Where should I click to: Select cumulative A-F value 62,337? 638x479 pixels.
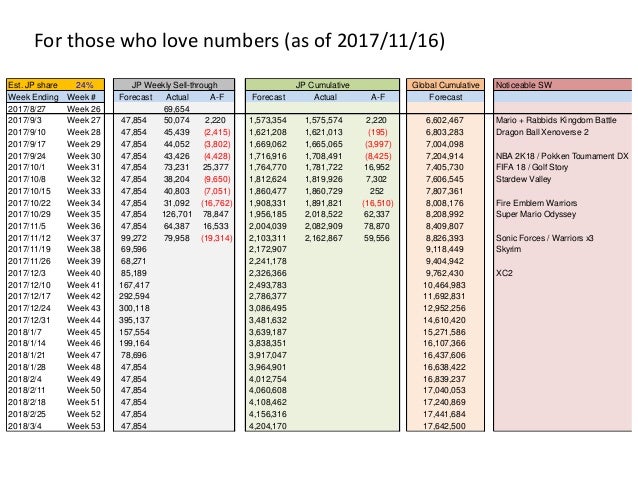(x=377, y=214)
